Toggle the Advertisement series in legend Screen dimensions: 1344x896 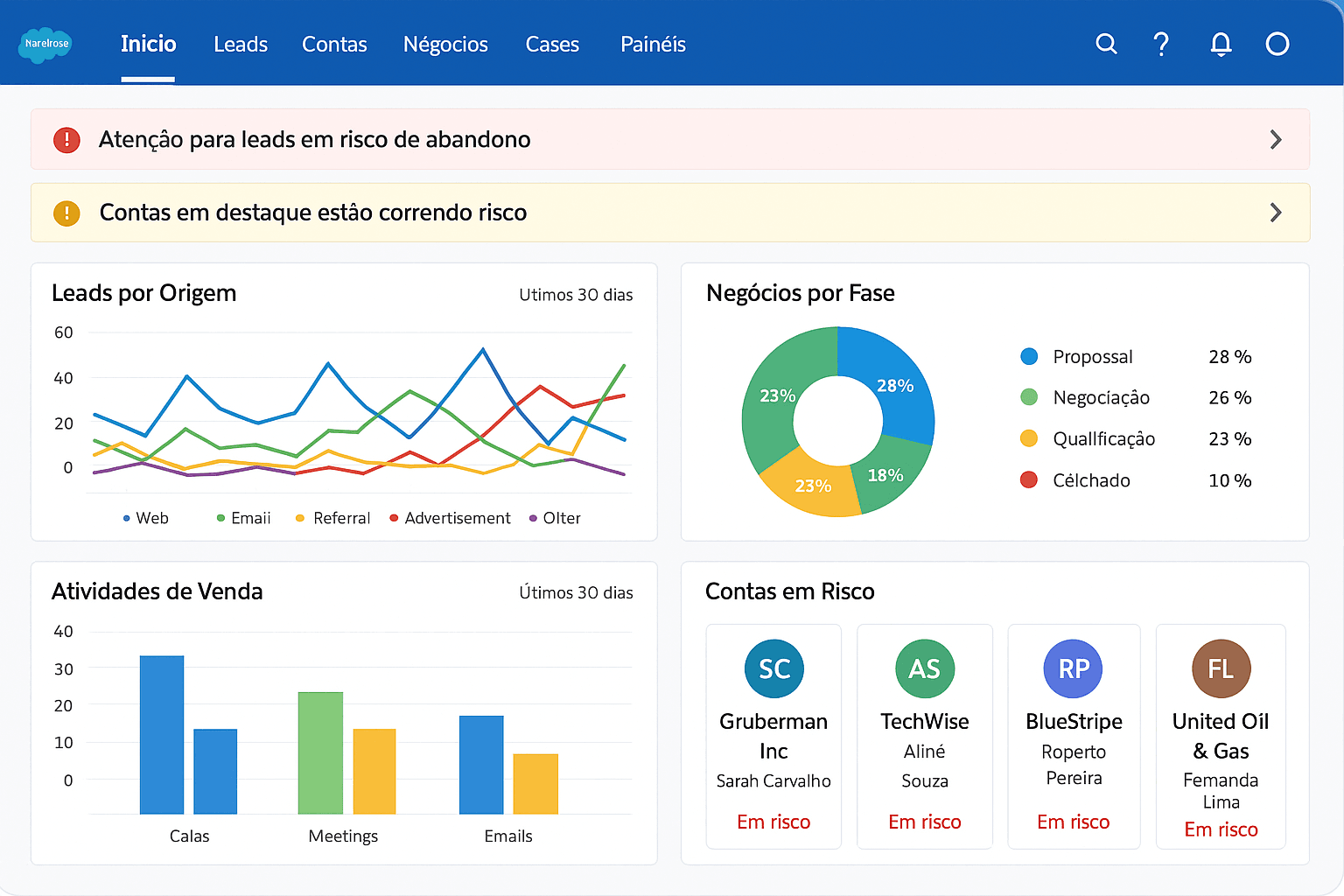(x=450, y=518)
